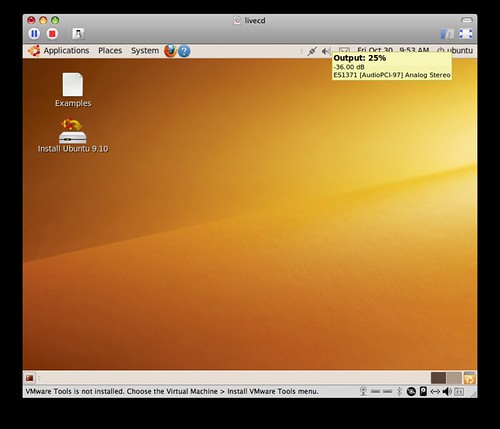Open virtual machine settings icon in toolbar
This screenshot has width=500, height=429.
pyautogui.click(x=78, y=34)
